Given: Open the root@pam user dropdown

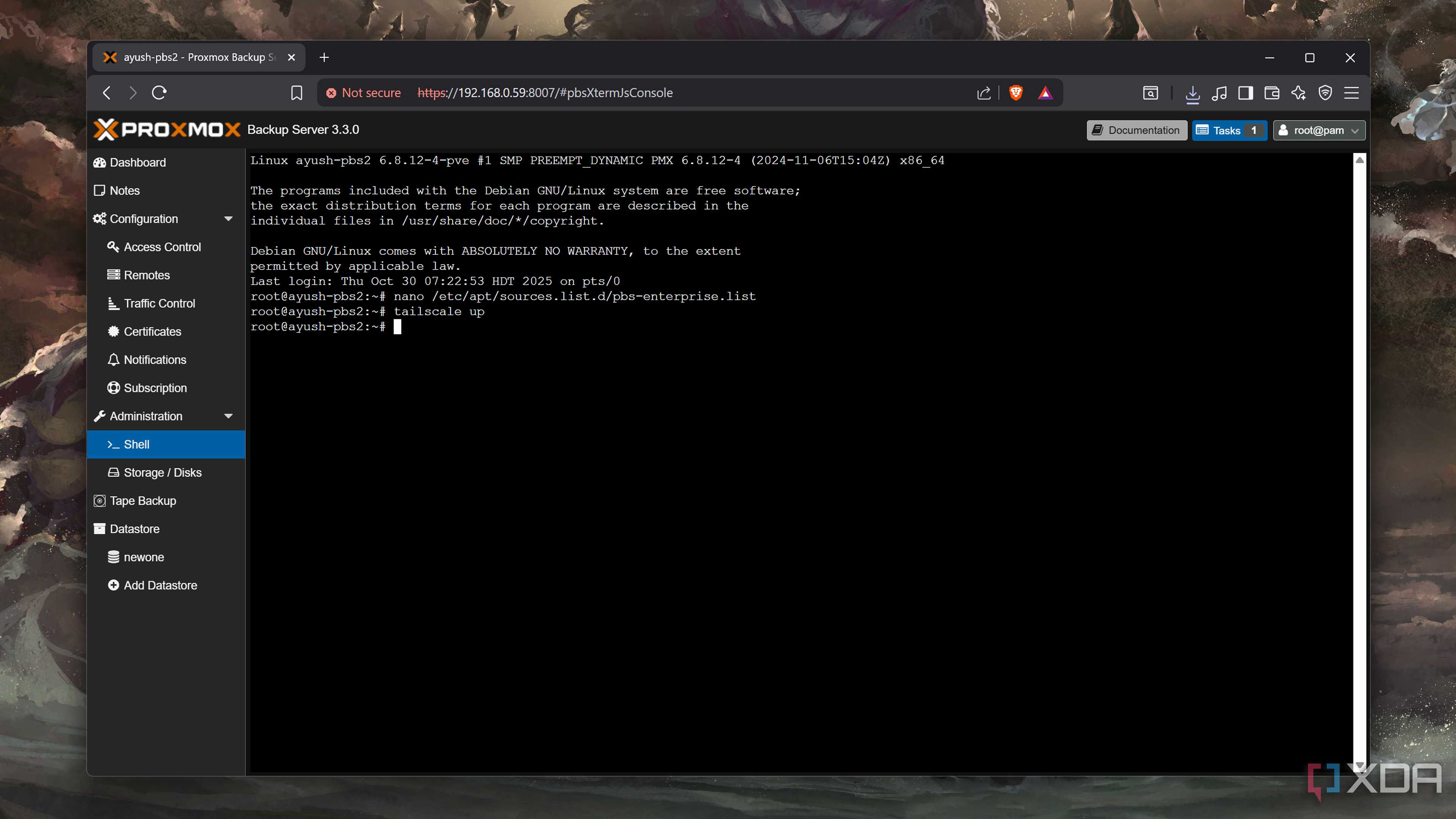Looking at the screenshot, I should click(1319, 130).
